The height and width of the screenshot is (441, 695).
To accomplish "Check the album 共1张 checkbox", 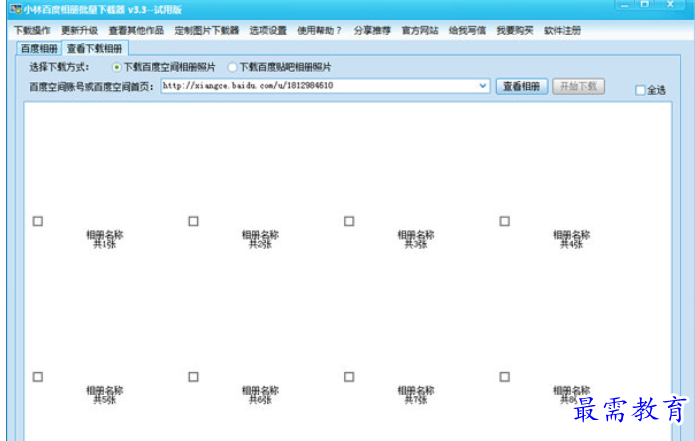I will [38, 221].
